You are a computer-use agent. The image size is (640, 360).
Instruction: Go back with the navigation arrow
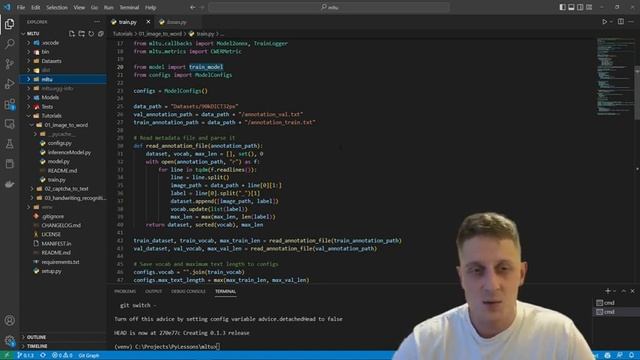pos(192,7)
